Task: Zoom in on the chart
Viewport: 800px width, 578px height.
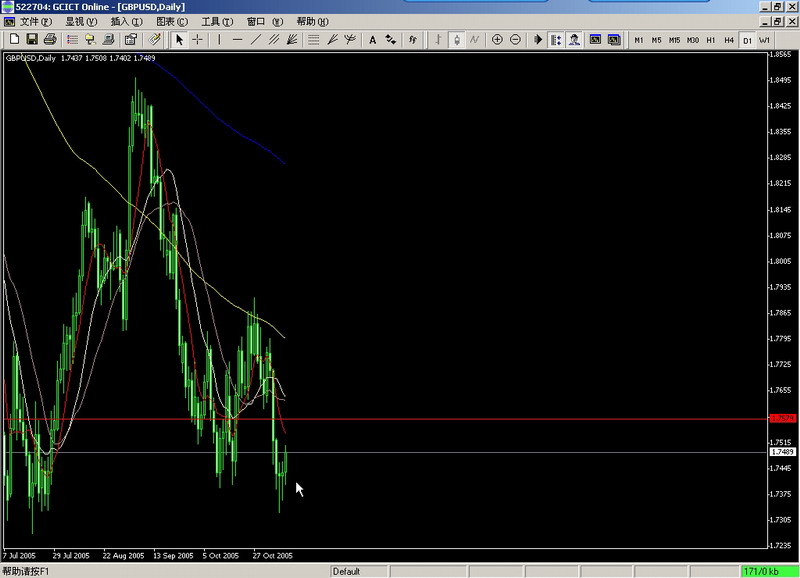Action: 497,40
